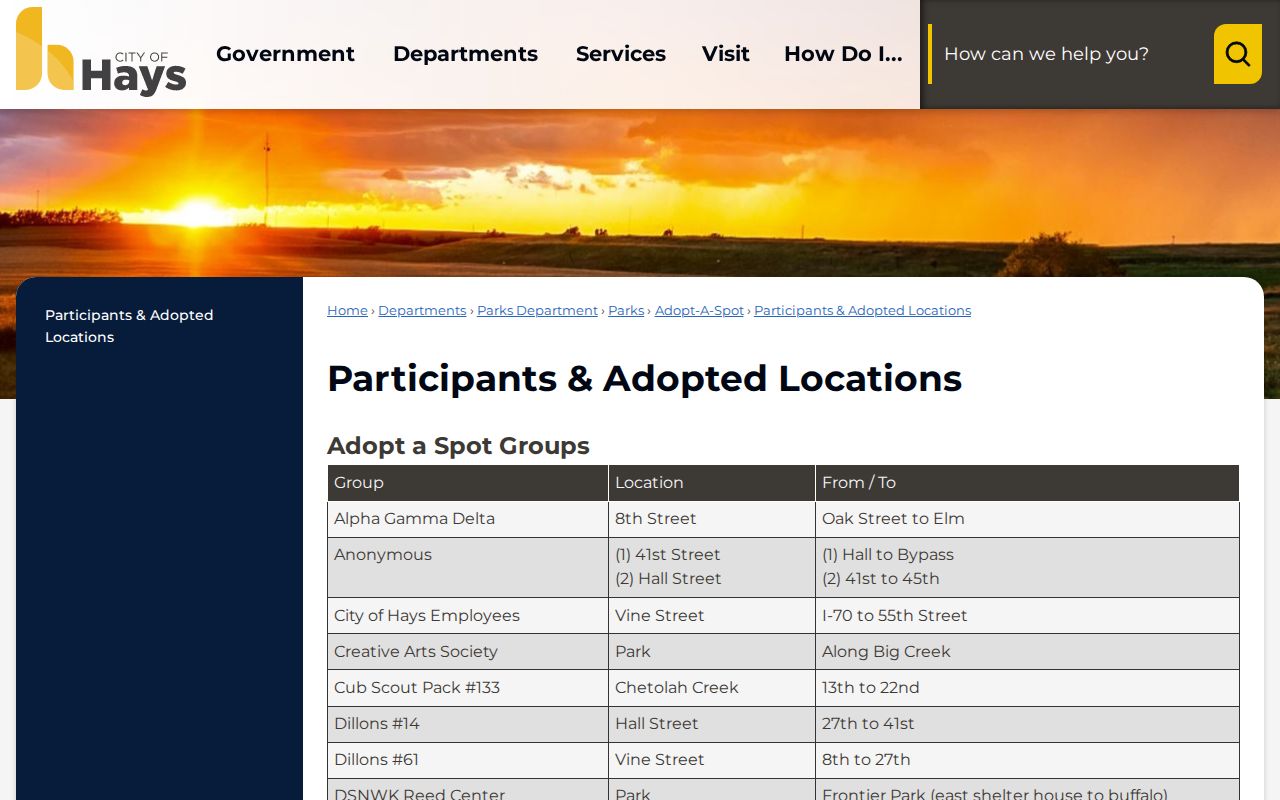
Task: Click the 'Alpha Gamma Delta' group cell
Action: point(468,519)
